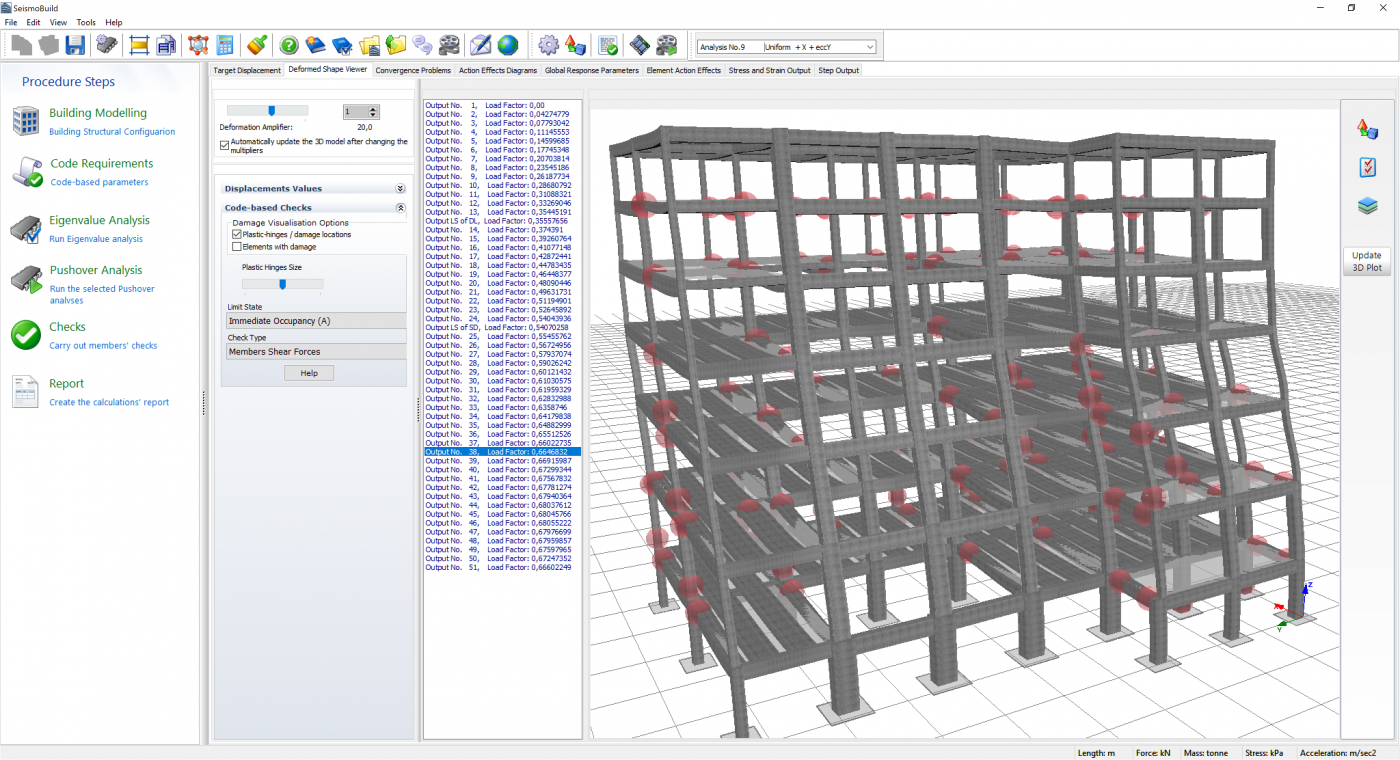Click the blue book with checkmark icon
The image size is (1400, 760).
tap(343, 45)
